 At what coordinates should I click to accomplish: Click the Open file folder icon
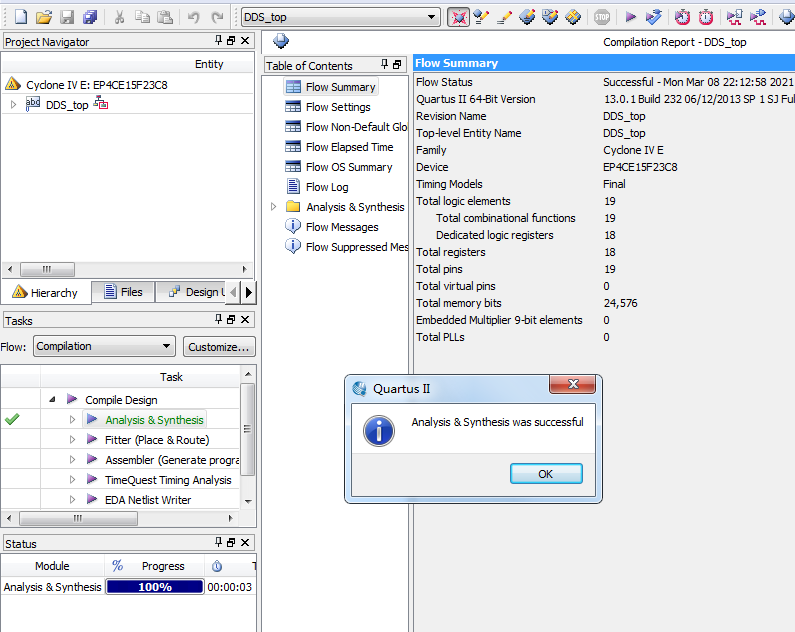[44, 17]
